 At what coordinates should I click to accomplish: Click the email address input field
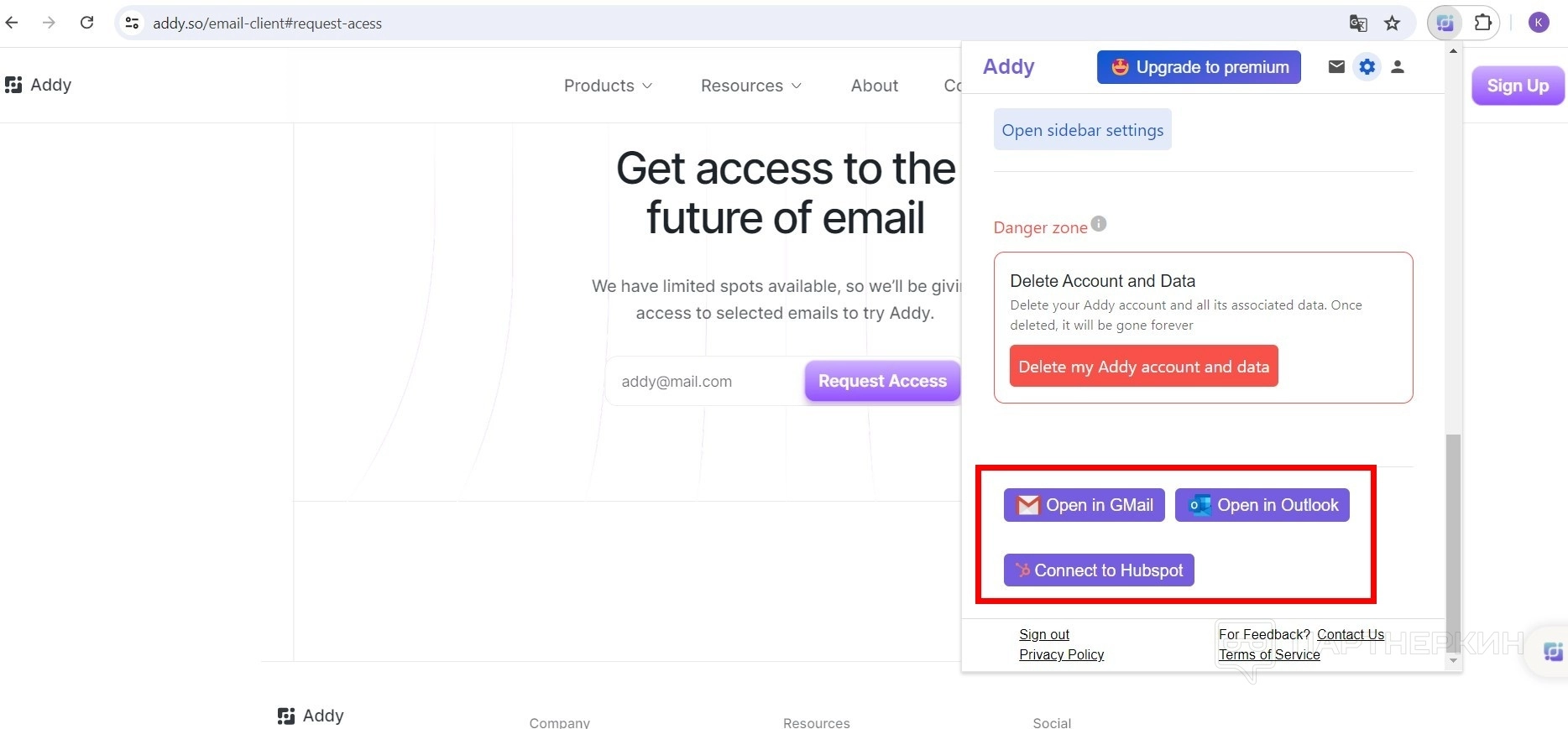tap(703, 382)
